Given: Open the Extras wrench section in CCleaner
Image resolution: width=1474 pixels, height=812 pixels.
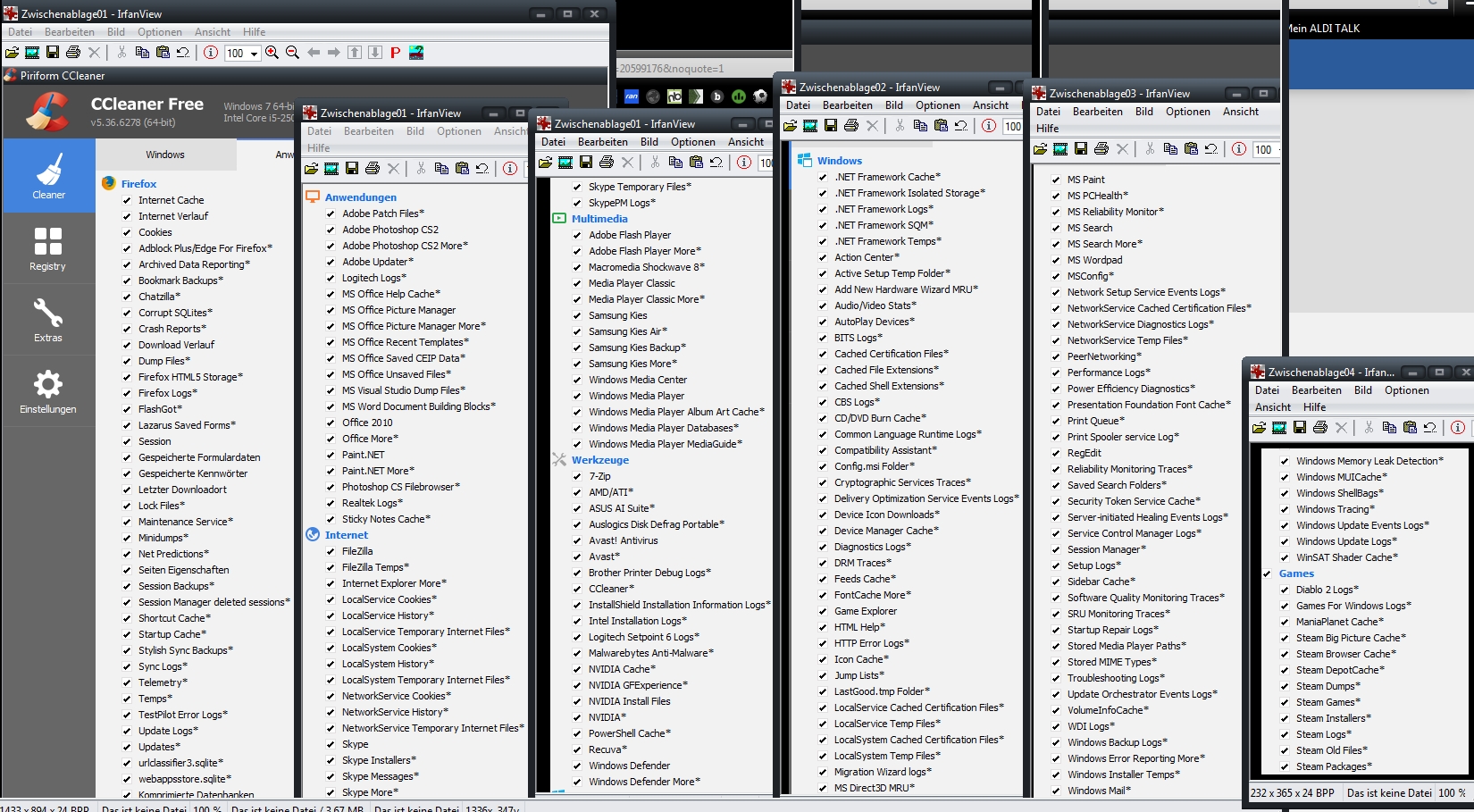Looking at the screenshot, I should pos(48,320).
